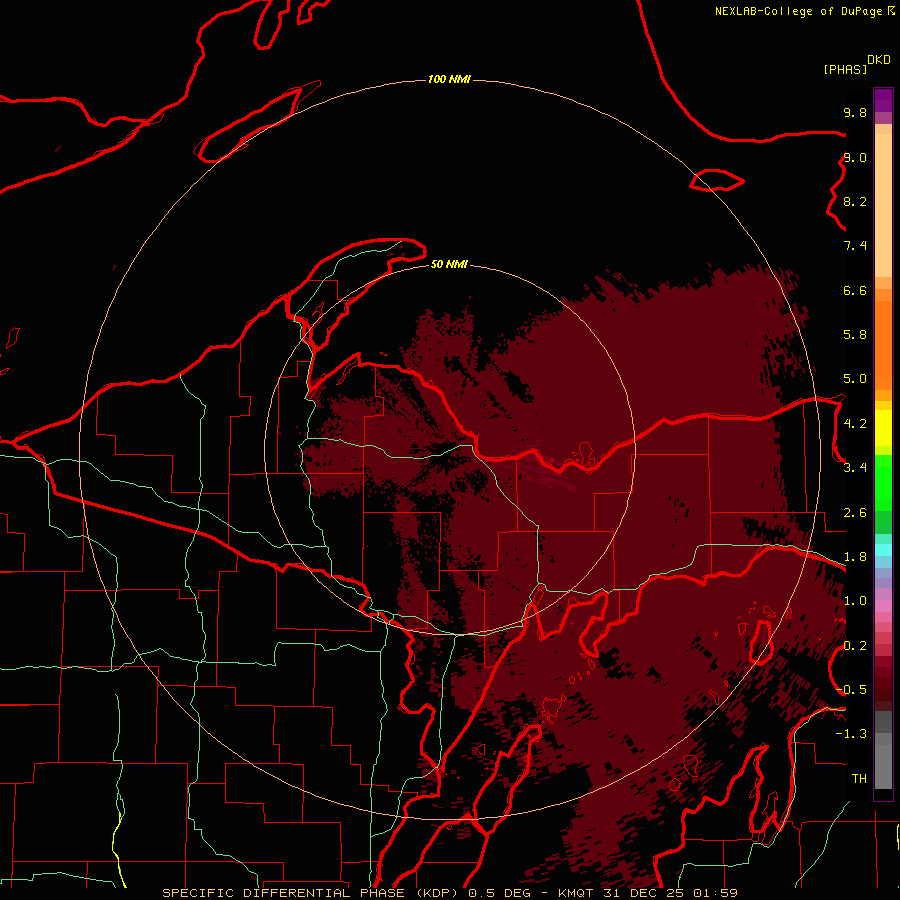Select the 4.2 scale value
The width and height of the screenshot is (900, 900).
pos(855,424)
